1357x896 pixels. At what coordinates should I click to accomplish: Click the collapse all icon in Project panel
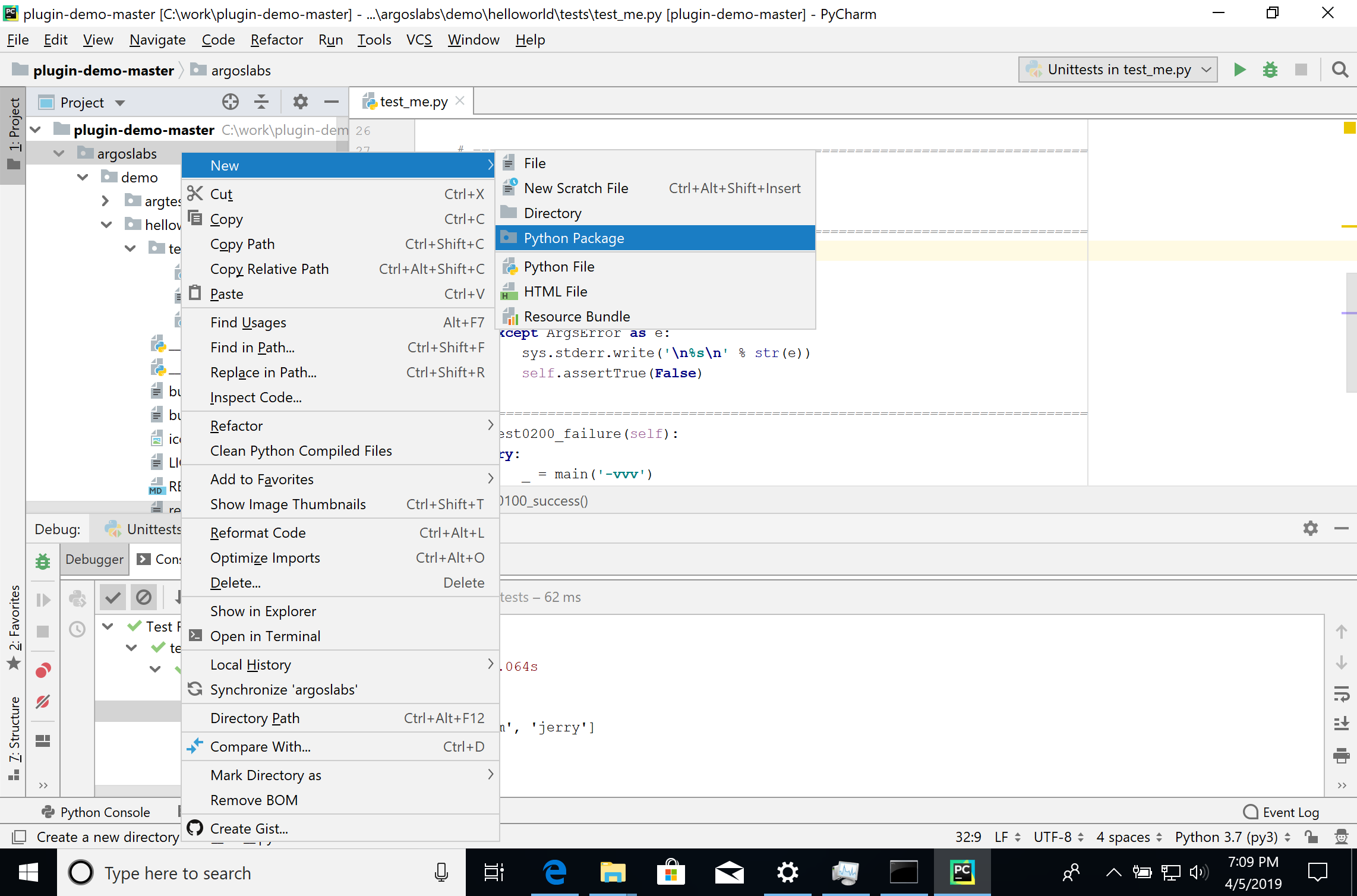(x=261, y=102)
